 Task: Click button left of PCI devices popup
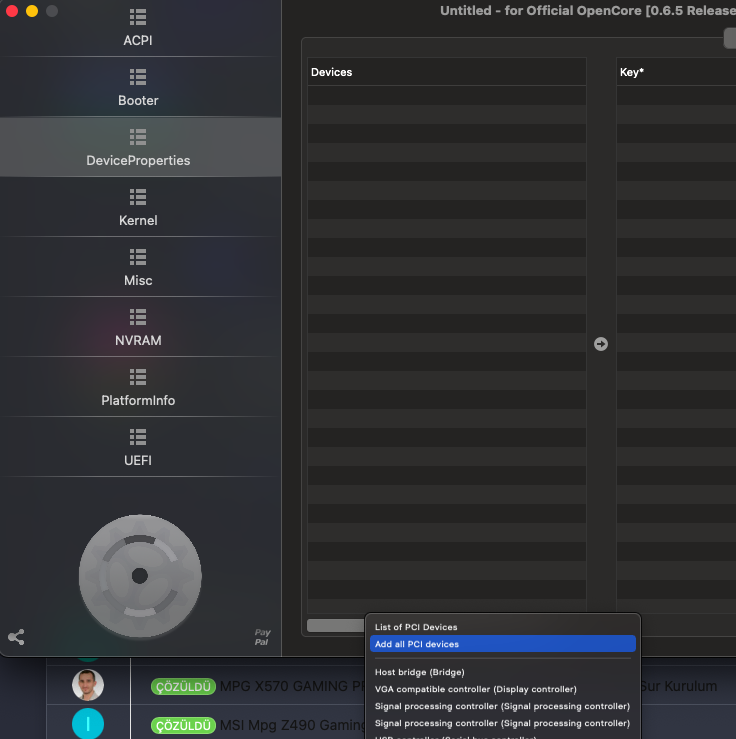(335, 625)
